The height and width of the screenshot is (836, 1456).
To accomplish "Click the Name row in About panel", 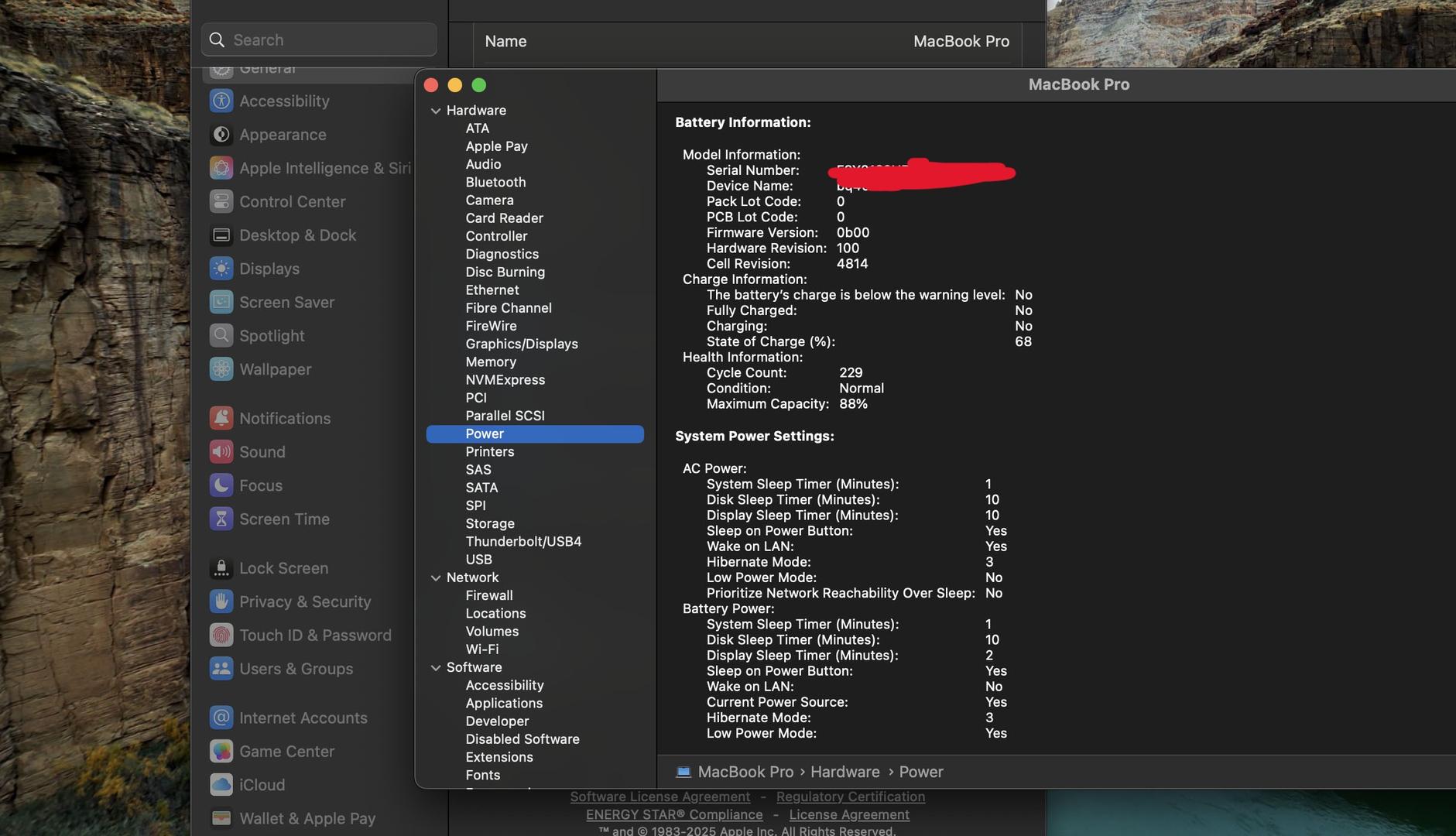I will [747, 42].
